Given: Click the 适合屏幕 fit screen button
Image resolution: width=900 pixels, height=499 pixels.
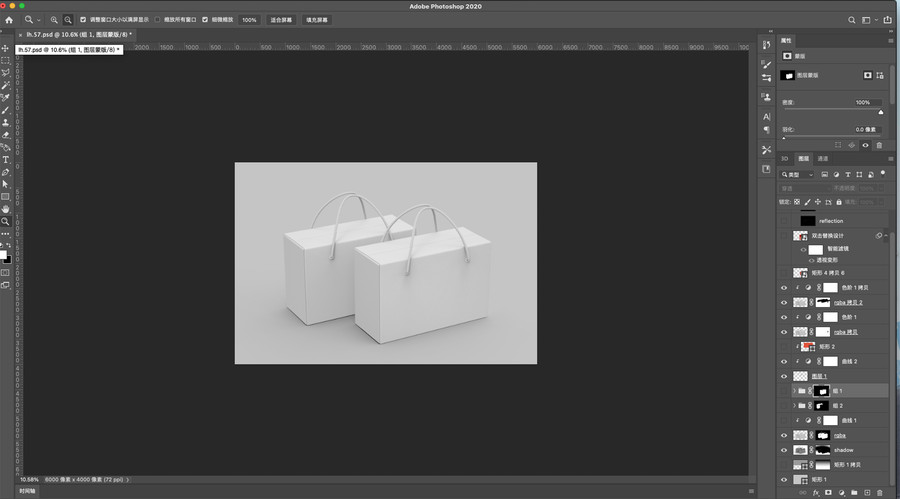Looking at the screenshot, I should 281,20.
